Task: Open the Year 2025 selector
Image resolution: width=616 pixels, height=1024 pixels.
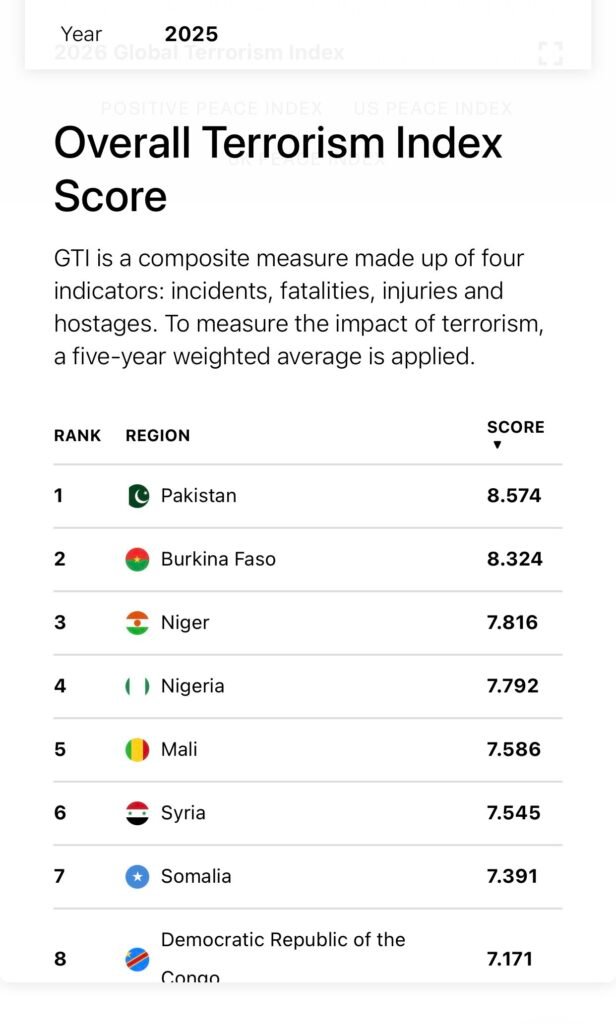Action: [x=190, y=34]
